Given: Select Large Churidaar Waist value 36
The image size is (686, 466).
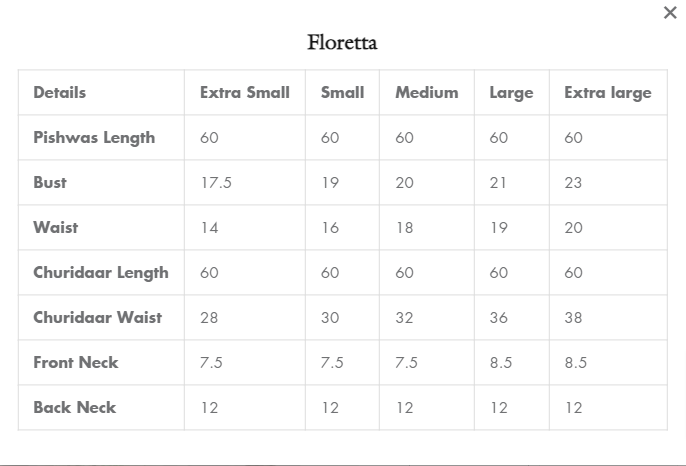Looking at the screenshot, I should [498, 318].
